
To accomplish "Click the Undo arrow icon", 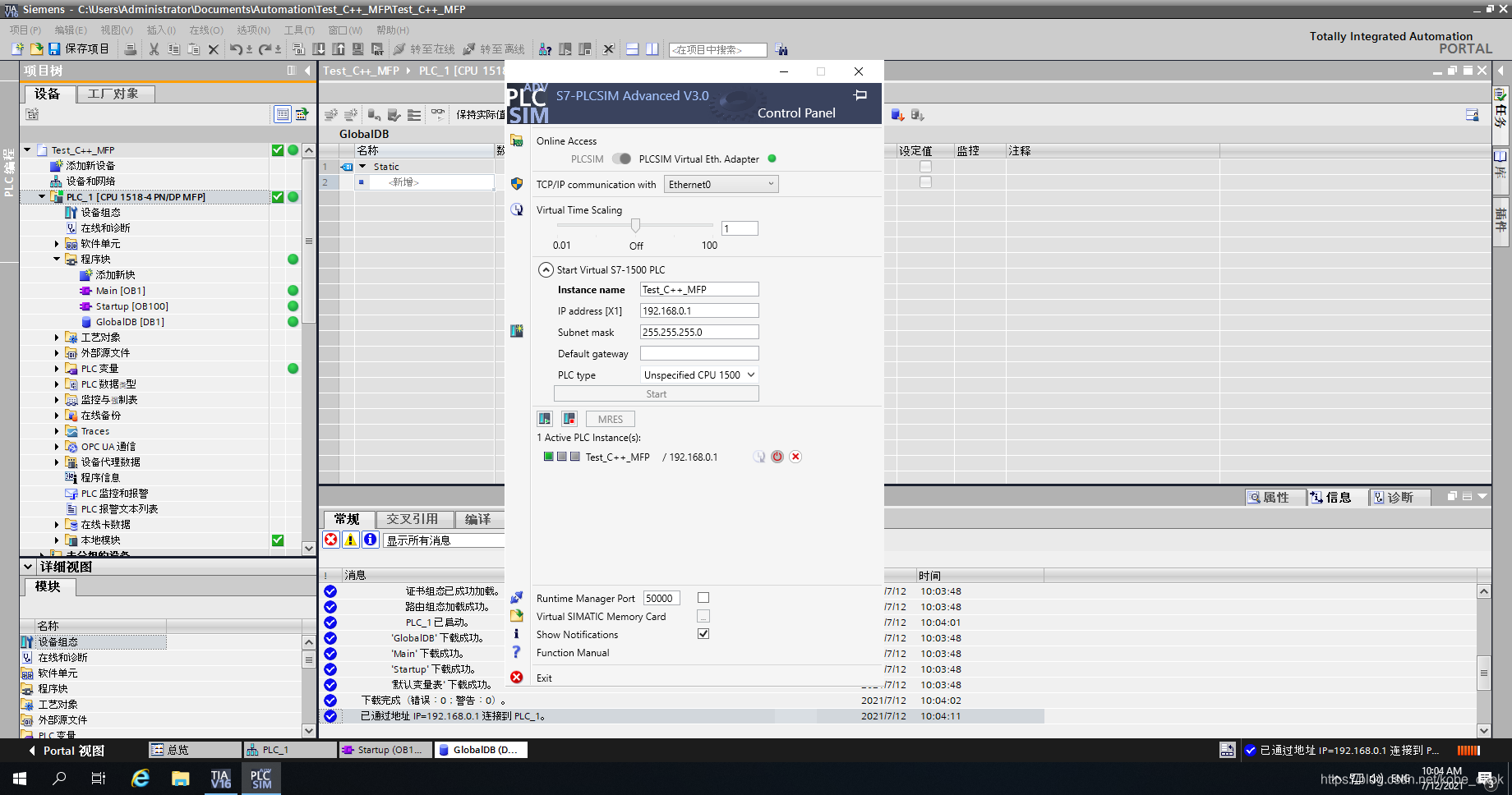I will pos(237,49).
